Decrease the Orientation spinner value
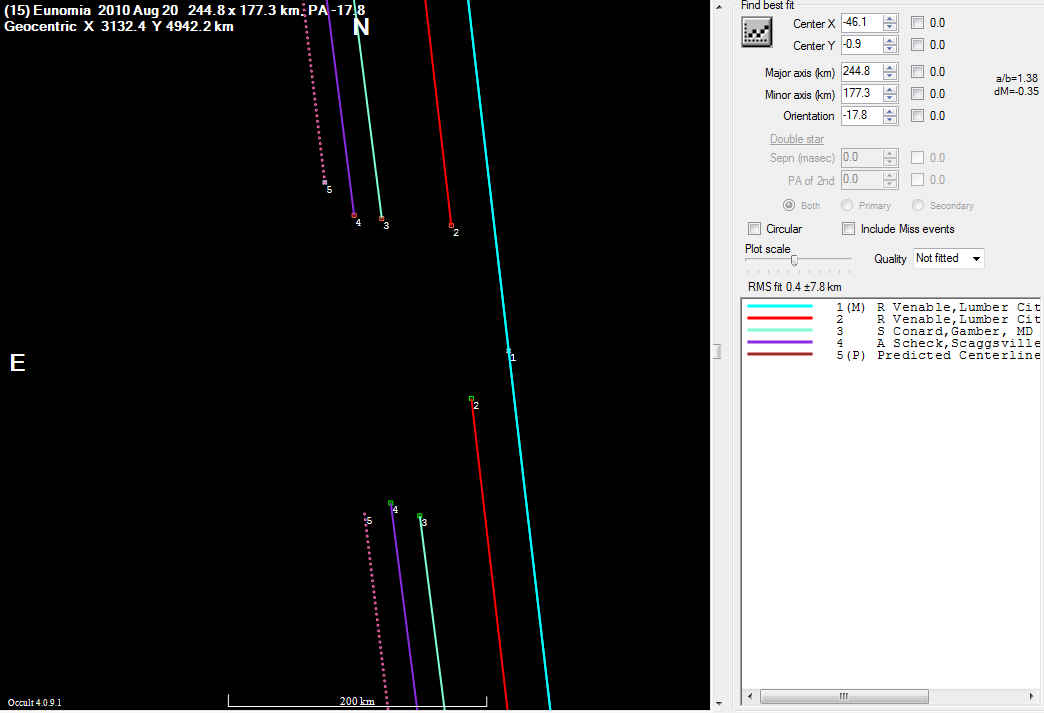The height and width of the screenshot is (713, 1044). [x=890, y=120]
